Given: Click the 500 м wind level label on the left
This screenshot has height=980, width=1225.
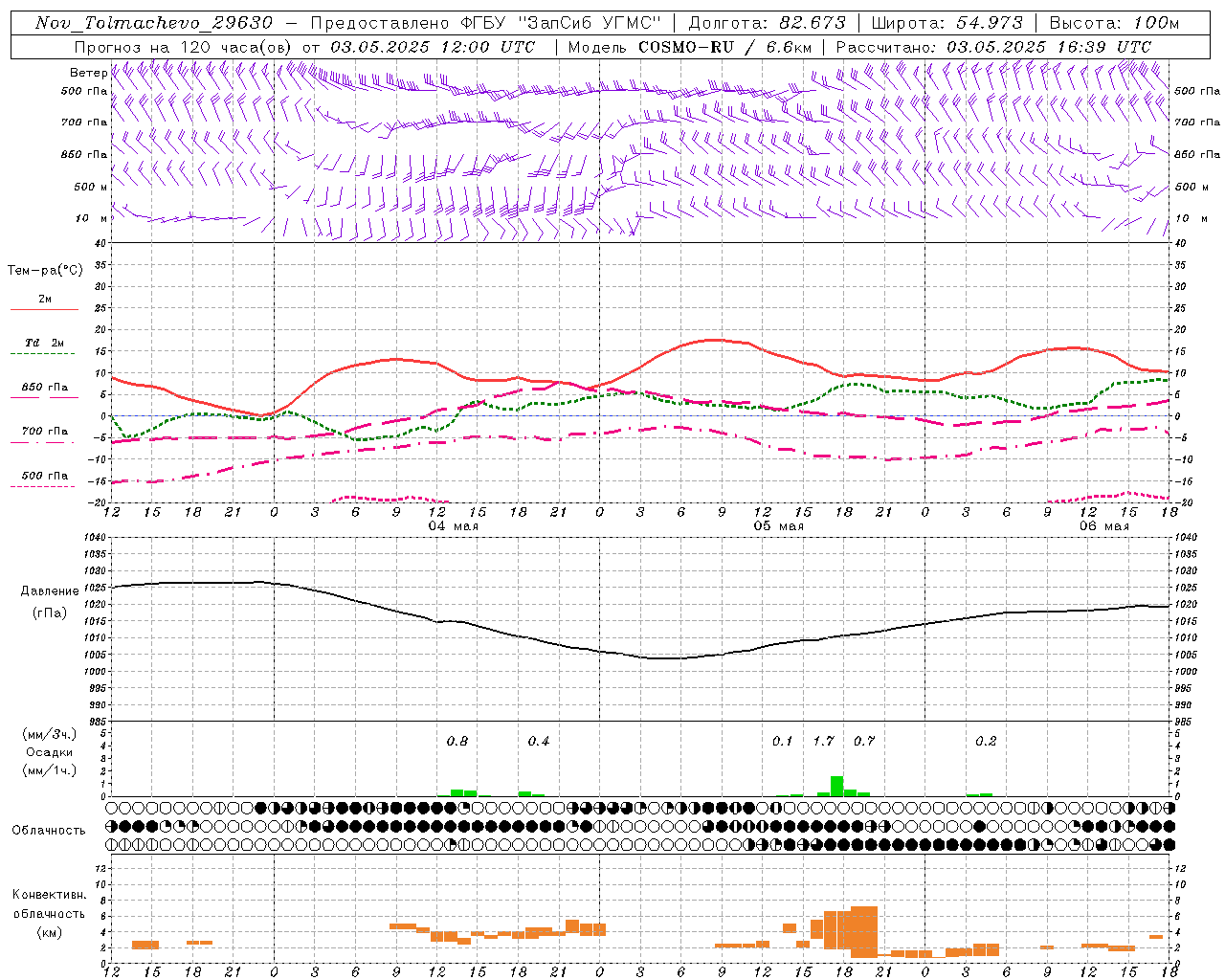Looking at the screenshot, I should click(x=91, y=187).
